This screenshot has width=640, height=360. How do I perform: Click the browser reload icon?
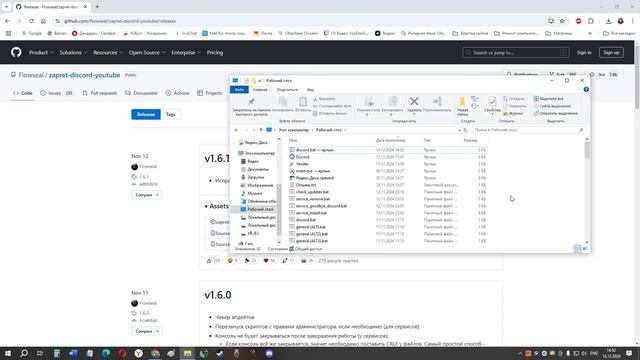point(31,21)
